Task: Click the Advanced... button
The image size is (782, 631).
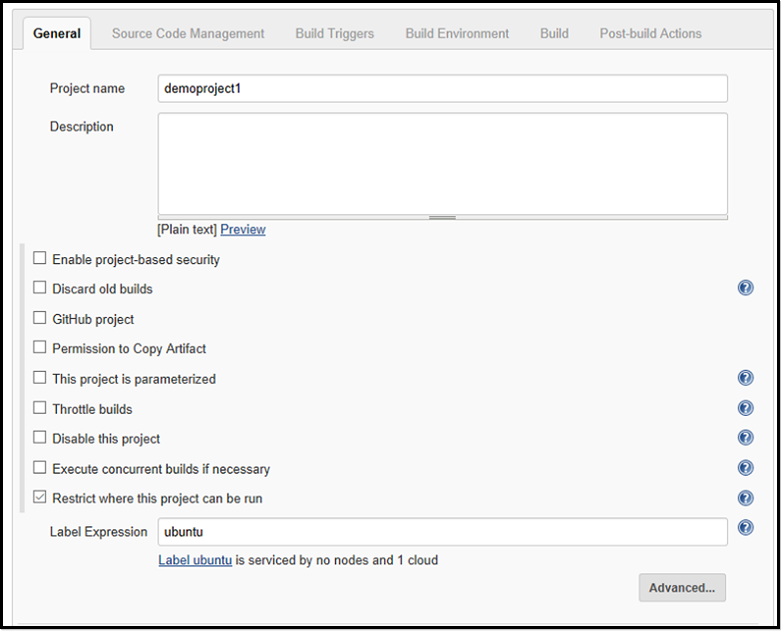Action: pyautogui.click(x=682, y=588)
